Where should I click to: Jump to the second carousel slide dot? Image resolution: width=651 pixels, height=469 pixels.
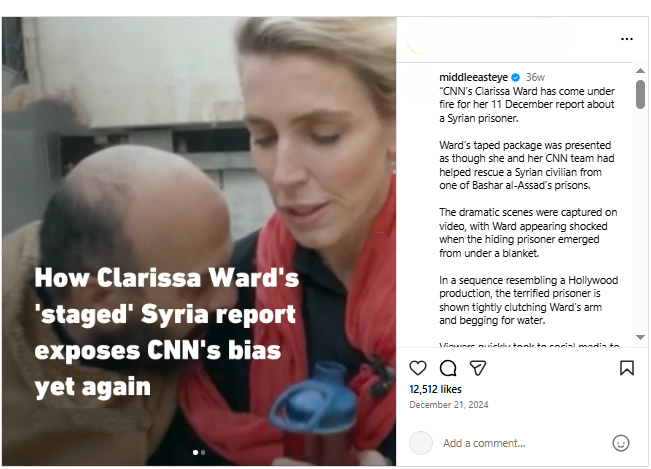203,452
